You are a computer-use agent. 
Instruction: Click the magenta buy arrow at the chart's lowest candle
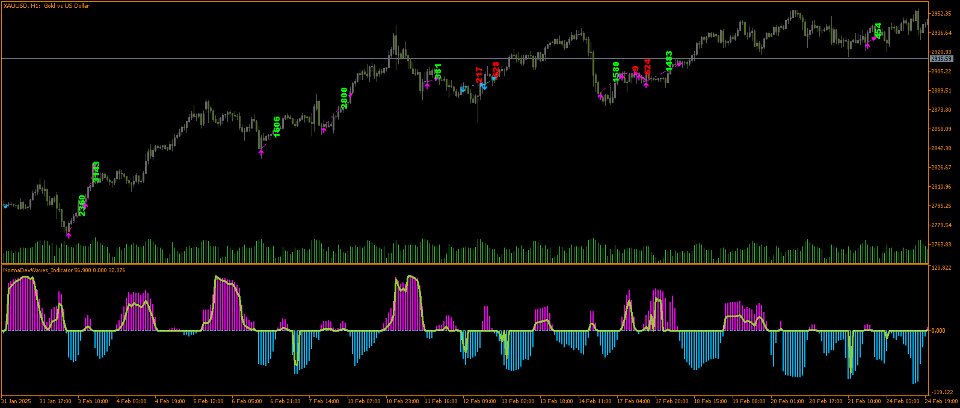click(69, 234)
